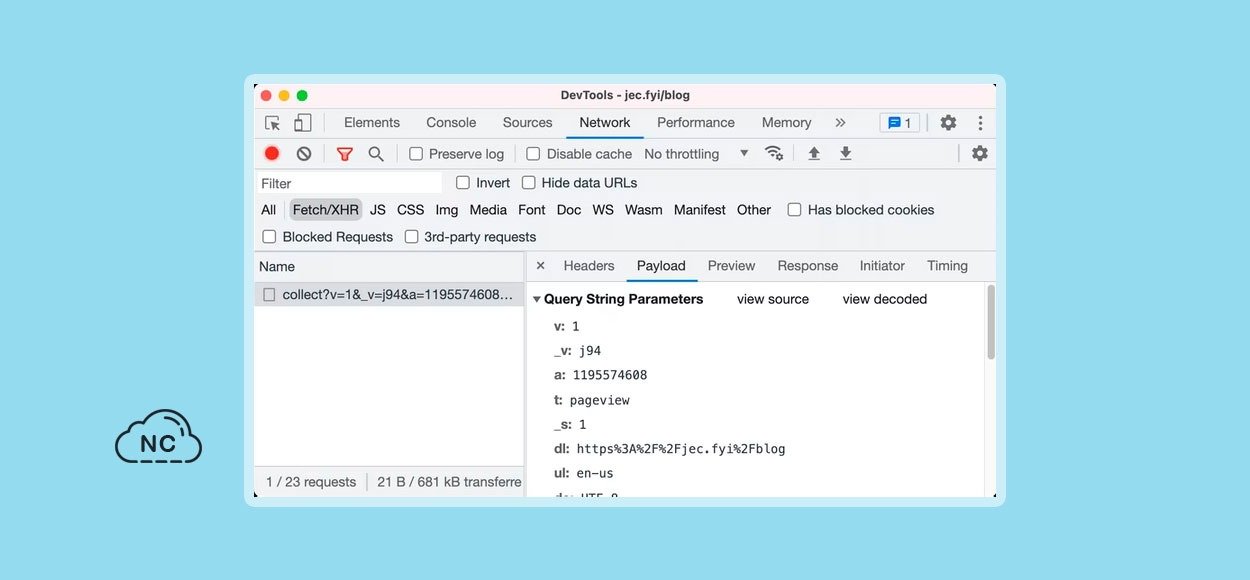Open network settings gear in the toolbar

(x=980, y=153)
